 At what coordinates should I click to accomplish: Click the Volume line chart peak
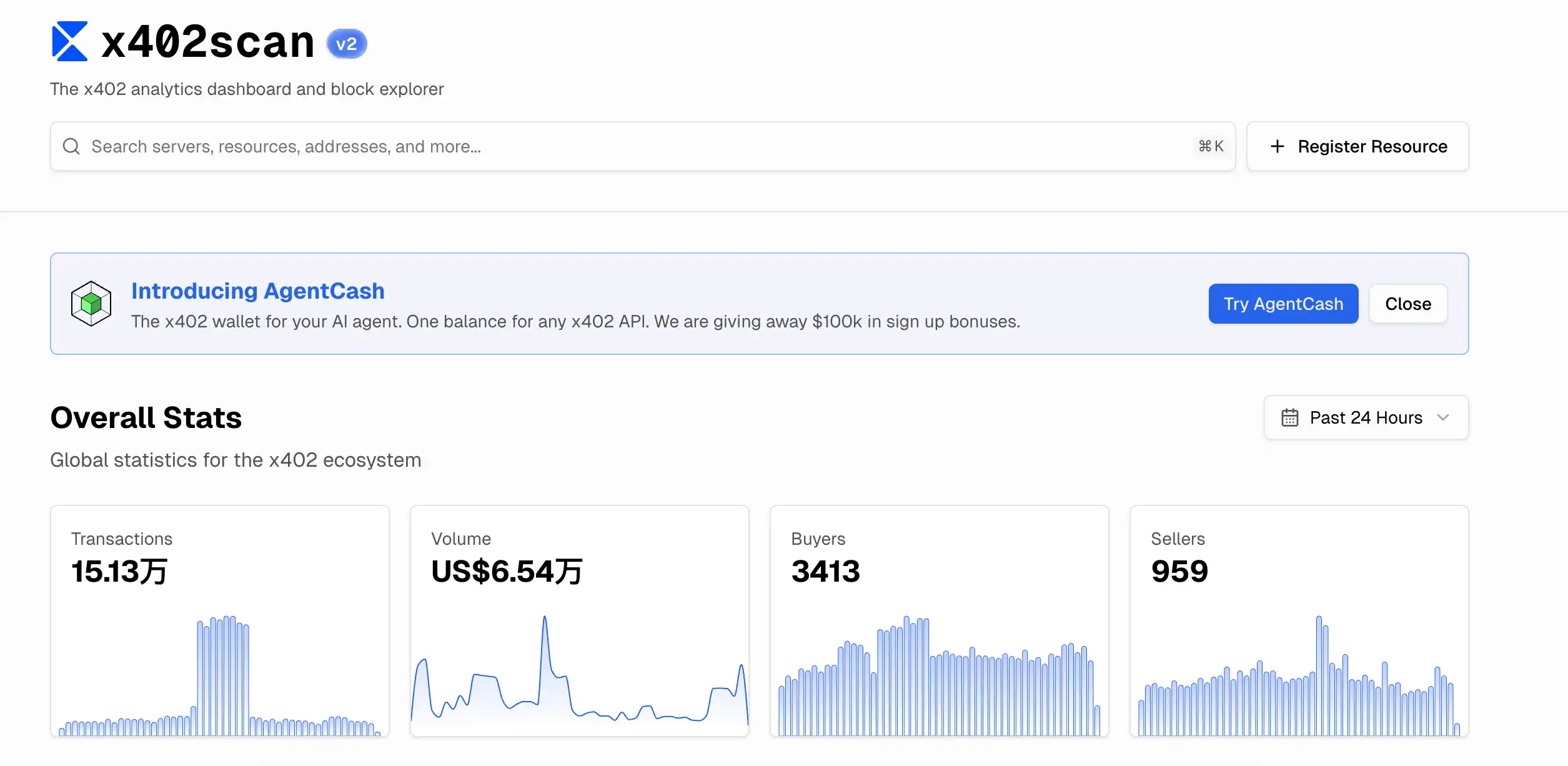(544, 619)
